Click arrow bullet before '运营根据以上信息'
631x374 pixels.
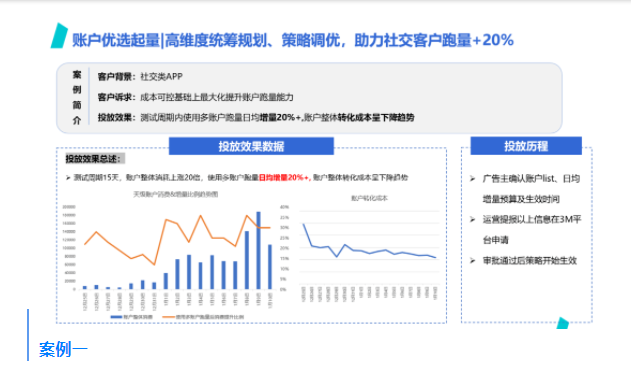473,219
